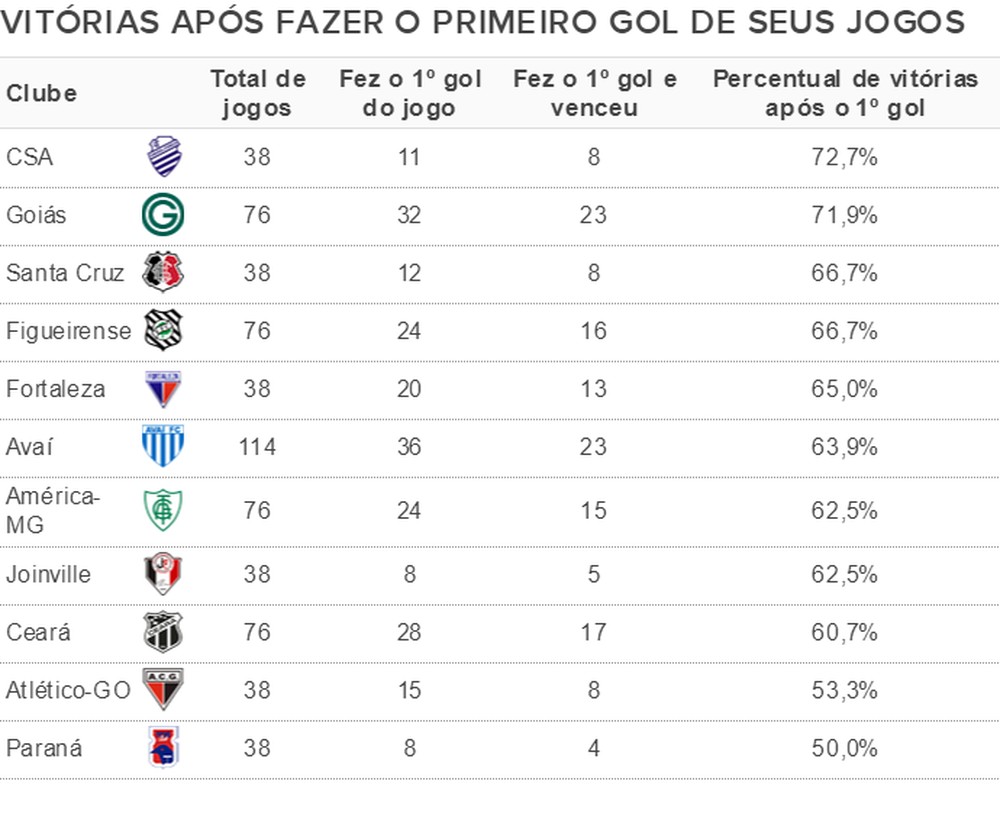
Task: Click the Paraná club crest
Action: (162, 747)
